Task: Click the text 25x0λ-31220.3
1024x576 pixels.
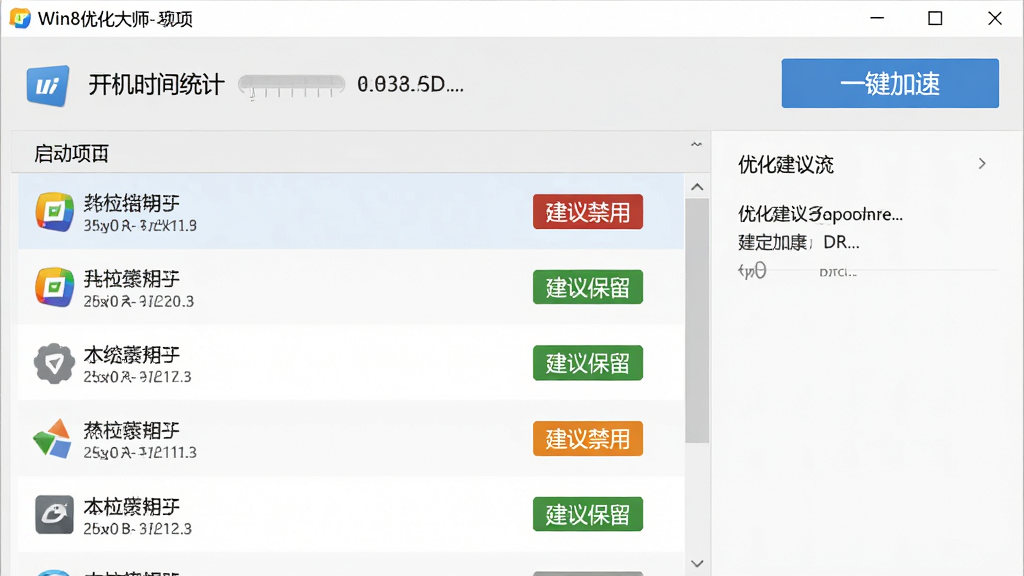Action: [138, 301]
